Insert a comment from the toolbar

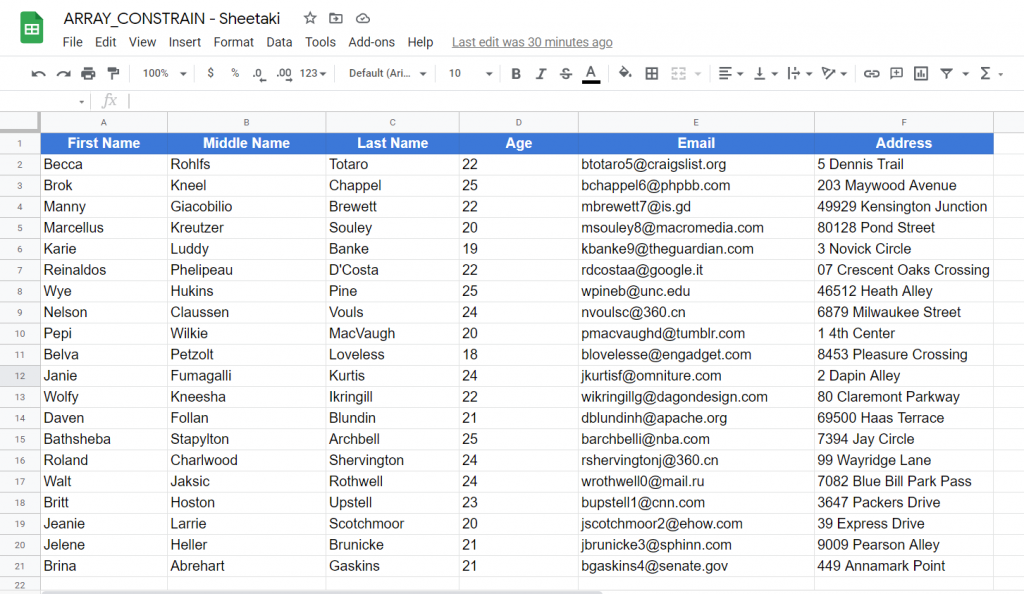pos(898,73)
